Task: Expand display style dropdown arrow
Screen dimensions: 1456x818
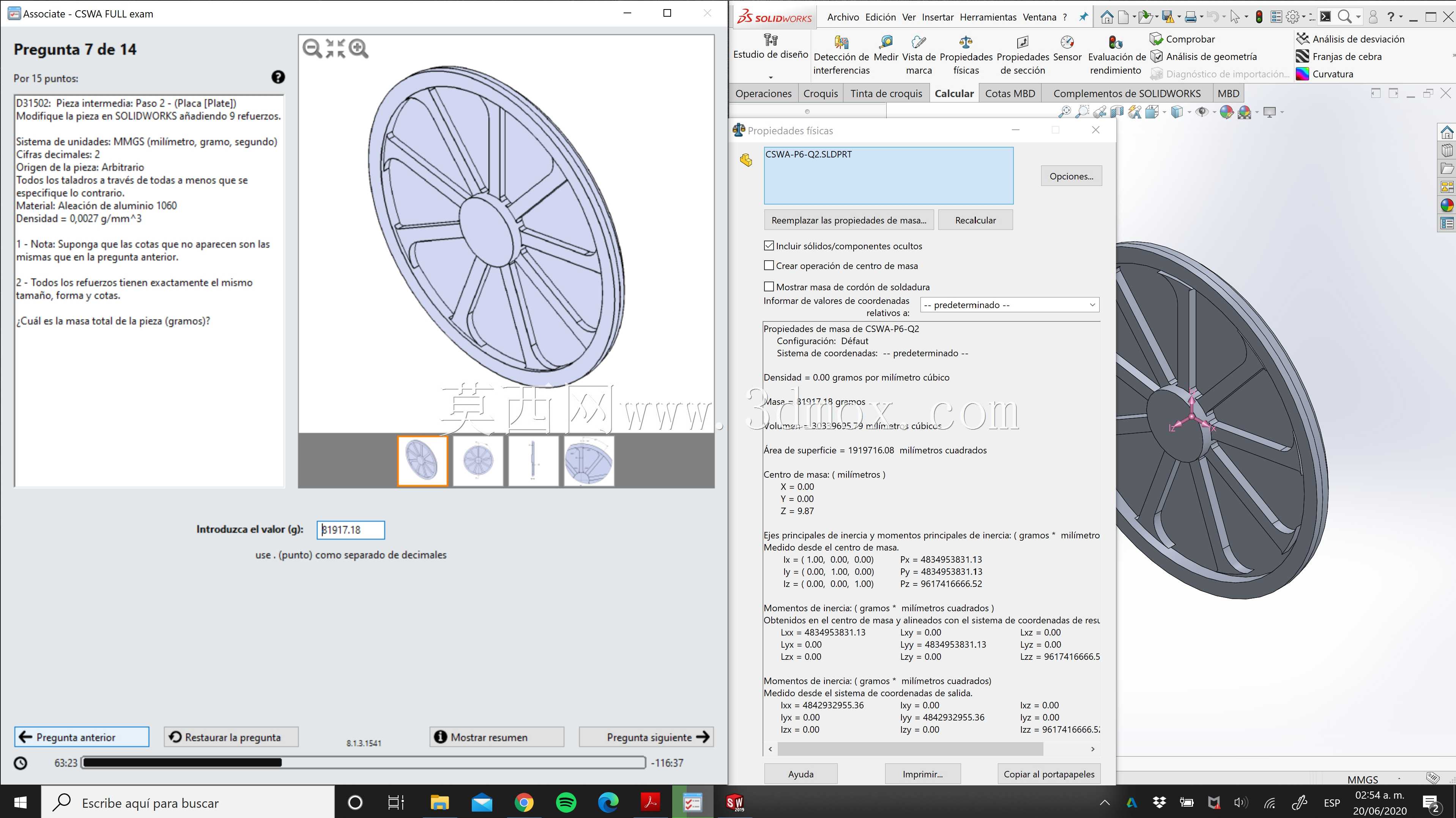Action: [1189, 112]
